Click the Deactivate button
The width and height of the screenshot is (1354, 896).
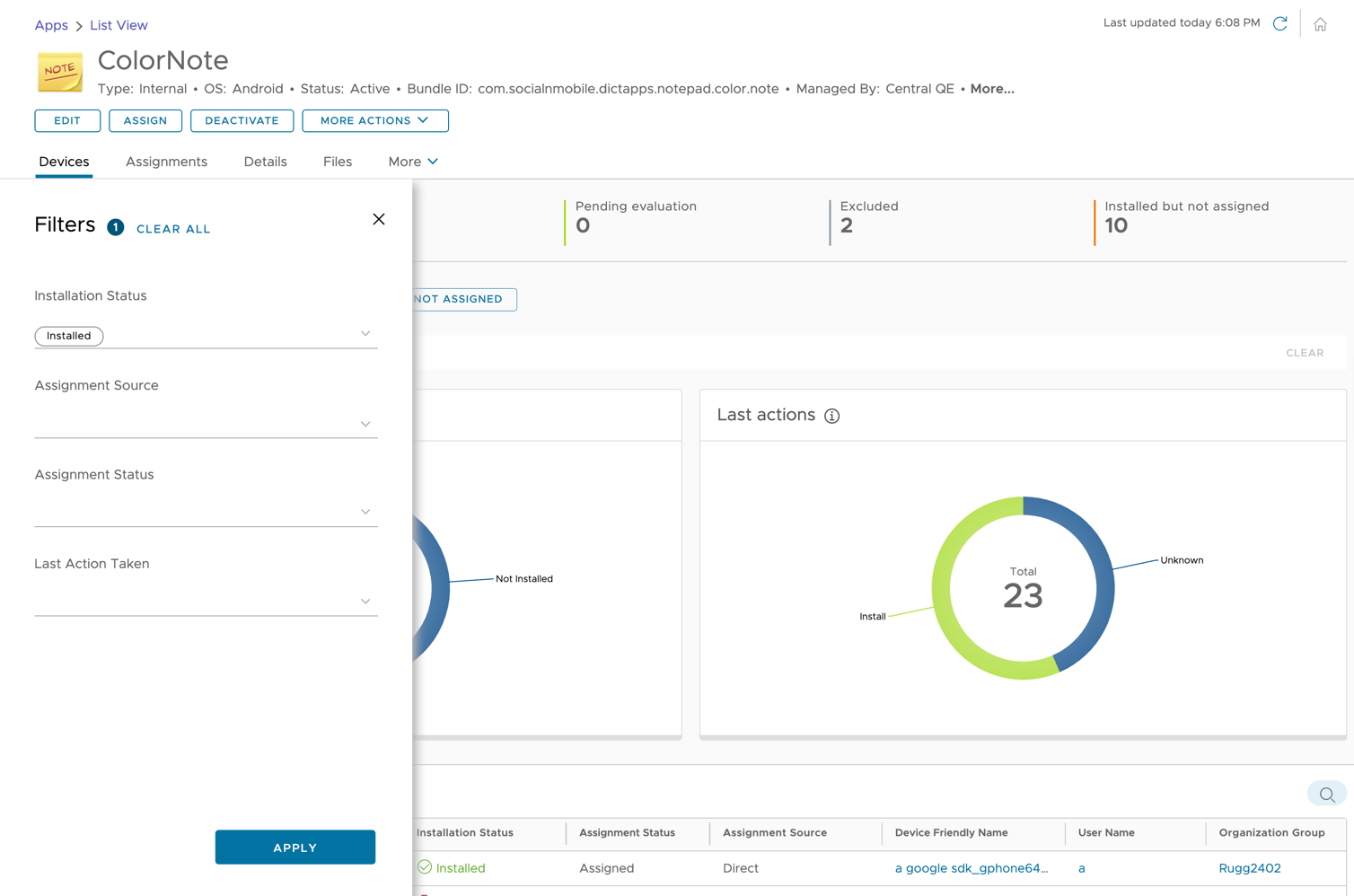242,121
